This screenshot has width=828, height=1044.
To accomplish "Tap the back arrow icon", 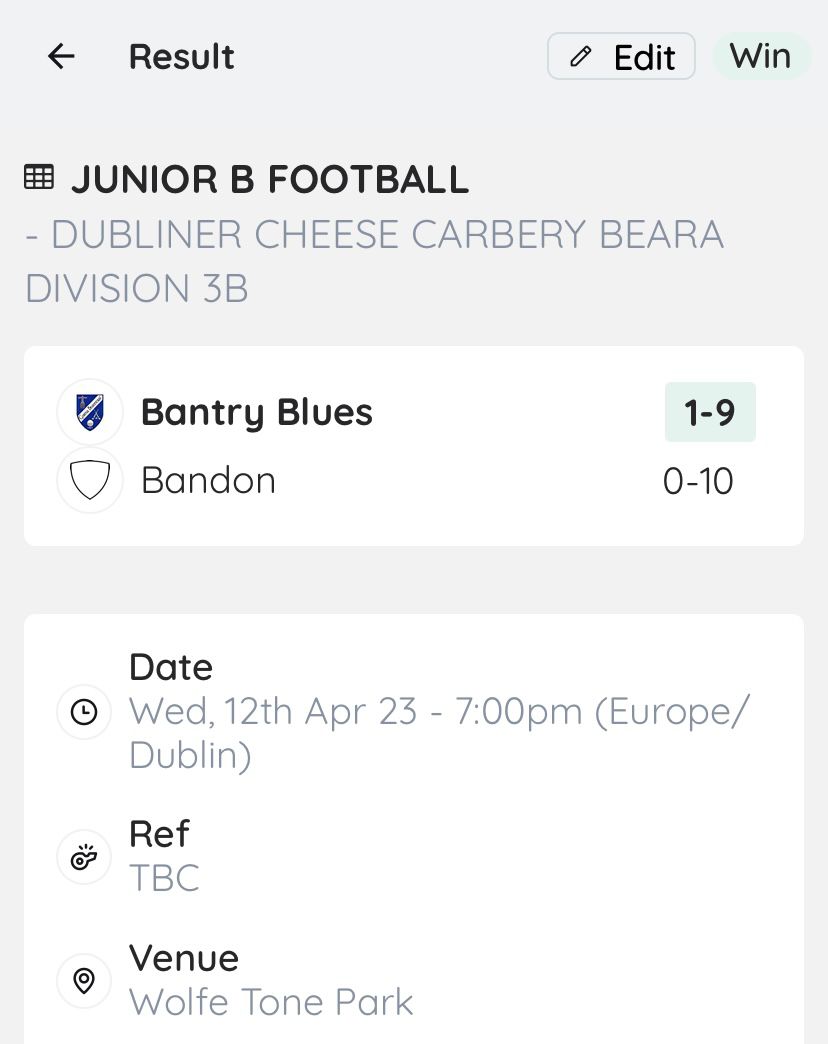I will (61, 57).
